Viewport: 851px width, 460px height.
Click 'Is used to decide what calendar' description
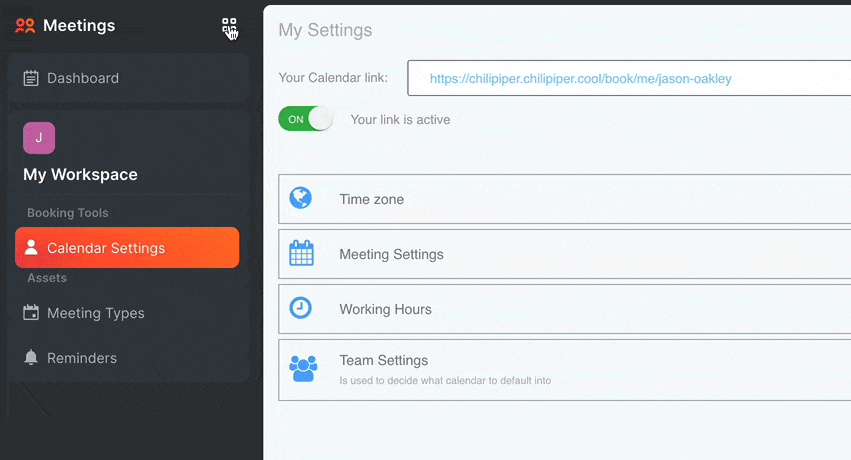445,380
